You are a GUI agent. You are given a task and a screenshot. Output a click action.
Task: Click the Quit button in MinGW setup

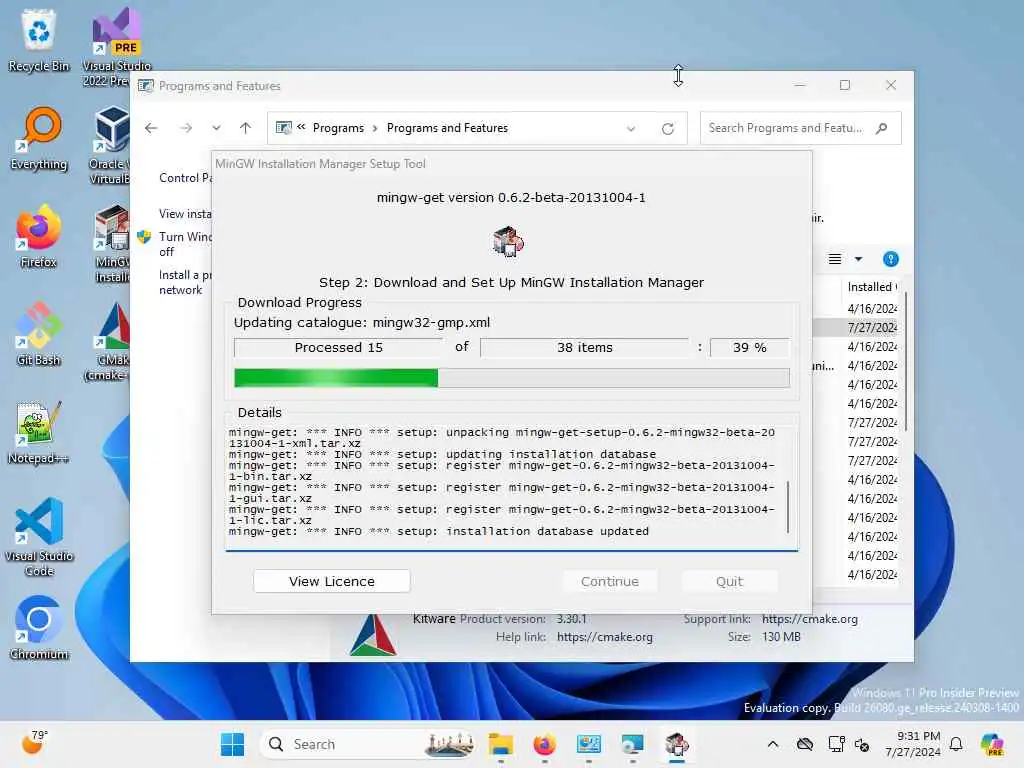(x=729, y=581)
